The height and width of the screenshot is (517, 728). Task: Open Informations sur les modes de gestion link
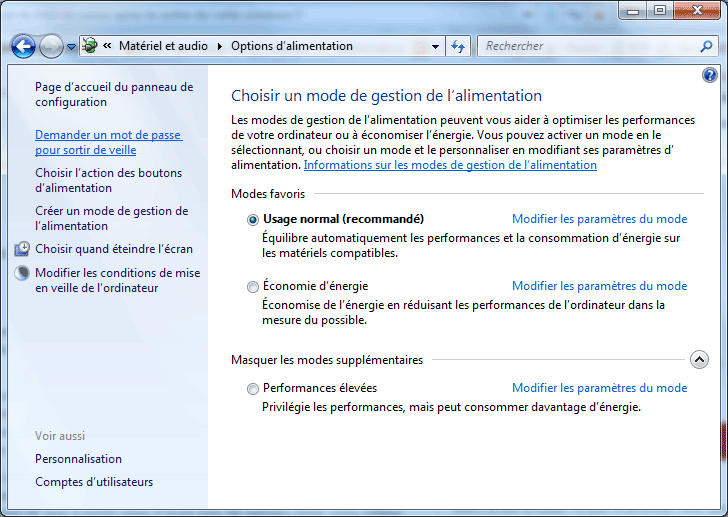pos(450,165)
